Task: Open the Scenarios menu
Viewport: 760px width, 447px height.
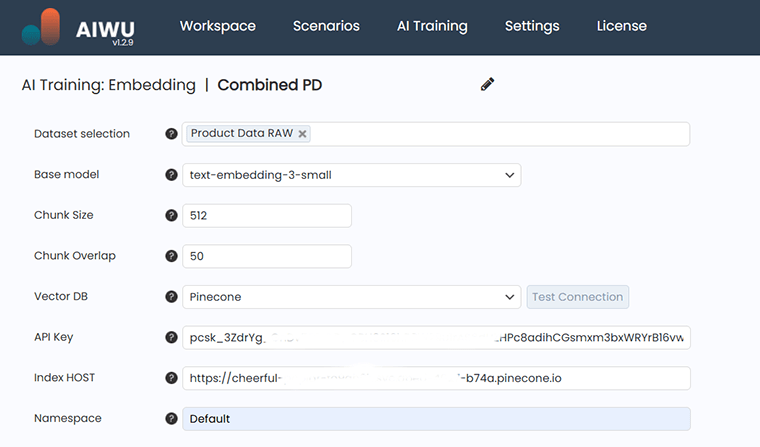Action: [x=326, y=26]
